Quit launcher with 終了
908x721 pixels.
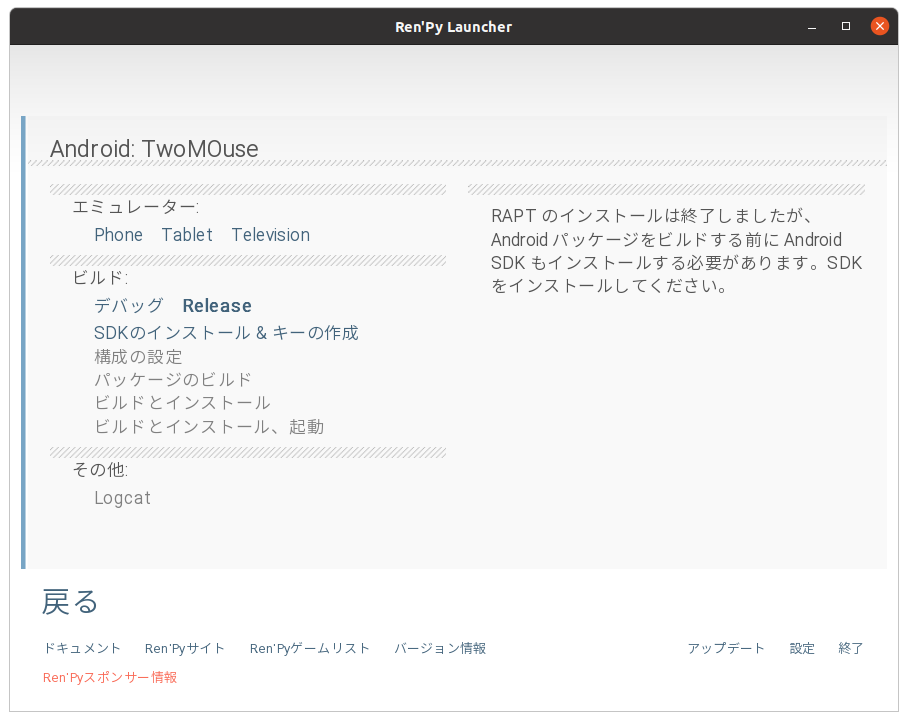click(851, 648)
